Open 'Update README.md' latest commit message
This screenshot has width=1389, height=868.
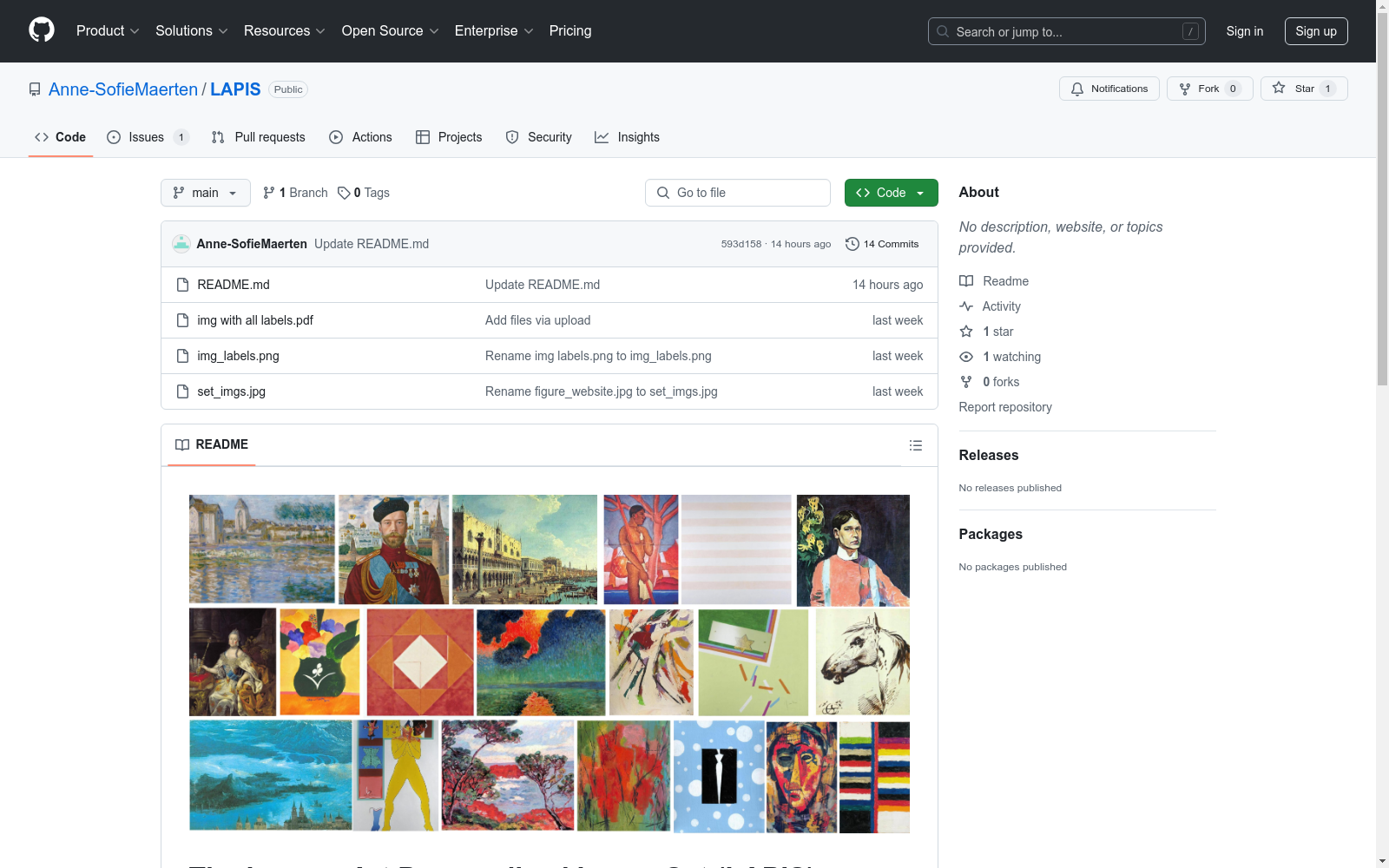pos(372,244)
